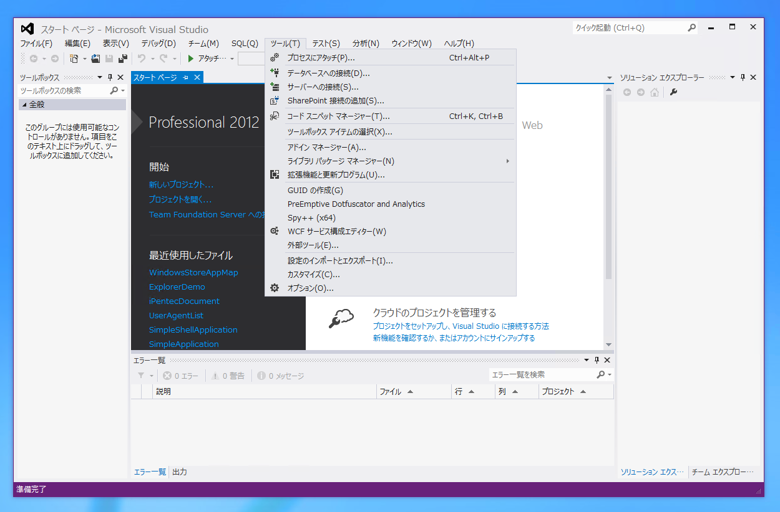Click the quick launch search magnifier icon
780x512 pixels.
tap(691, 28)
